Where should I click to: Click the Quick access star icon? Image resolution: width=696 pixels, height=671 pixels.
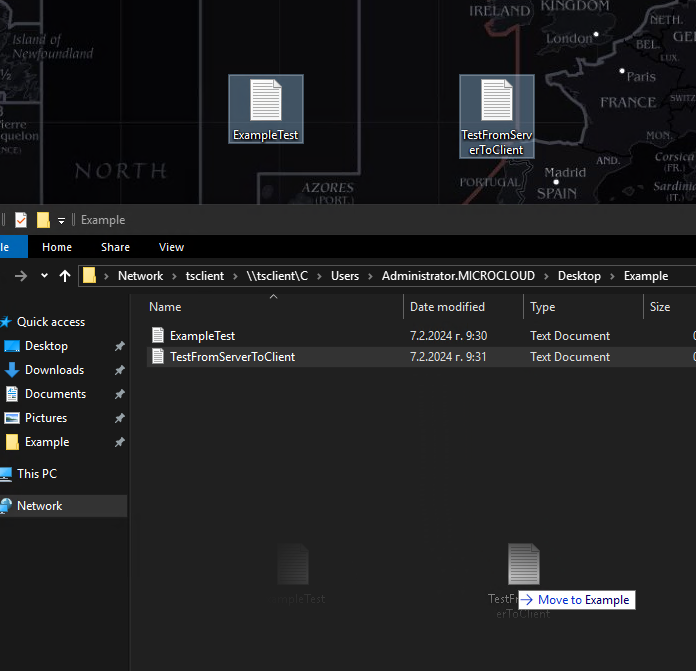pos(5,321)
